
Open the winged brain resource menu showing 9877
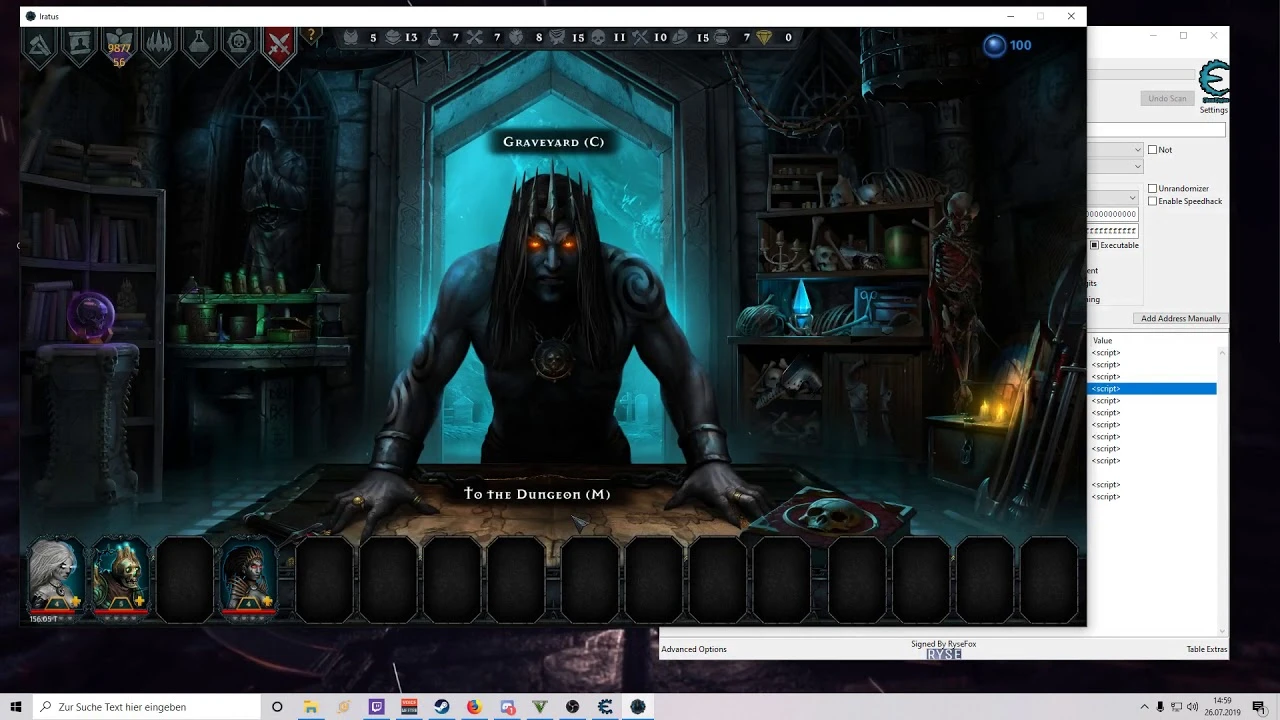(x=118, y=38)
